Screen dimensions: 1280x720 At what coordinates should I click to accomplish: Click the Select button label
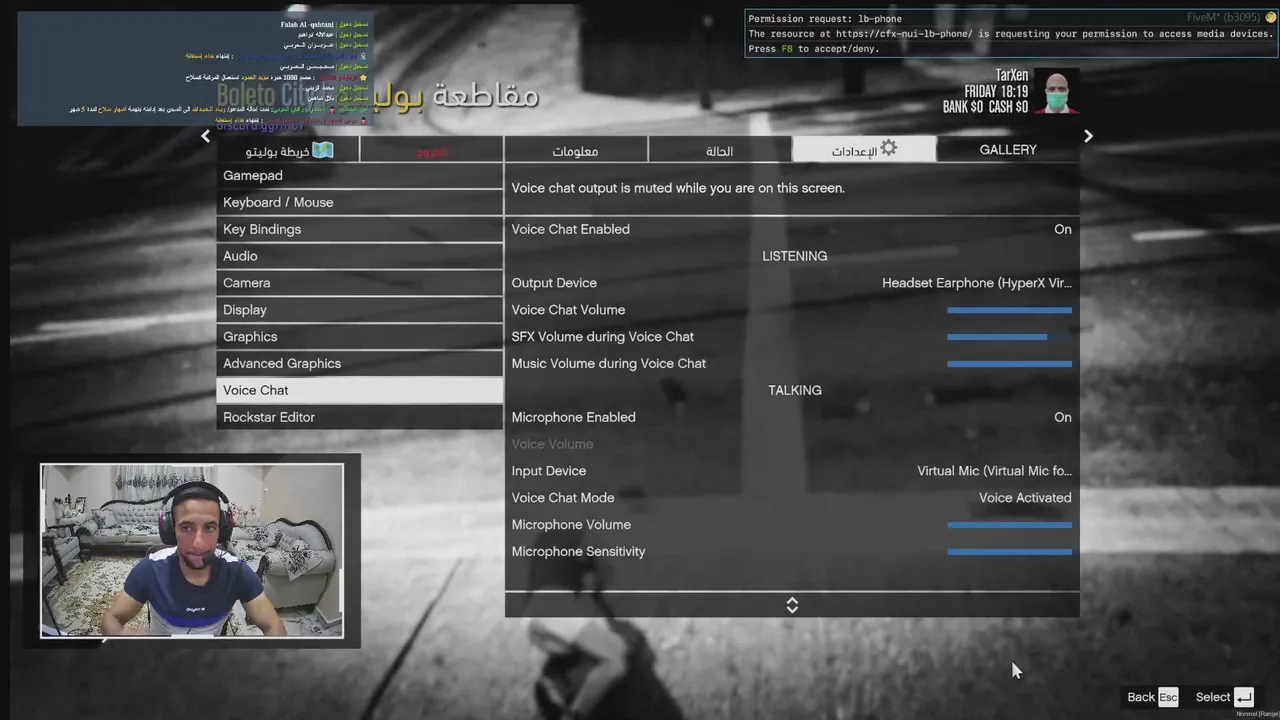pos(1213,697)
